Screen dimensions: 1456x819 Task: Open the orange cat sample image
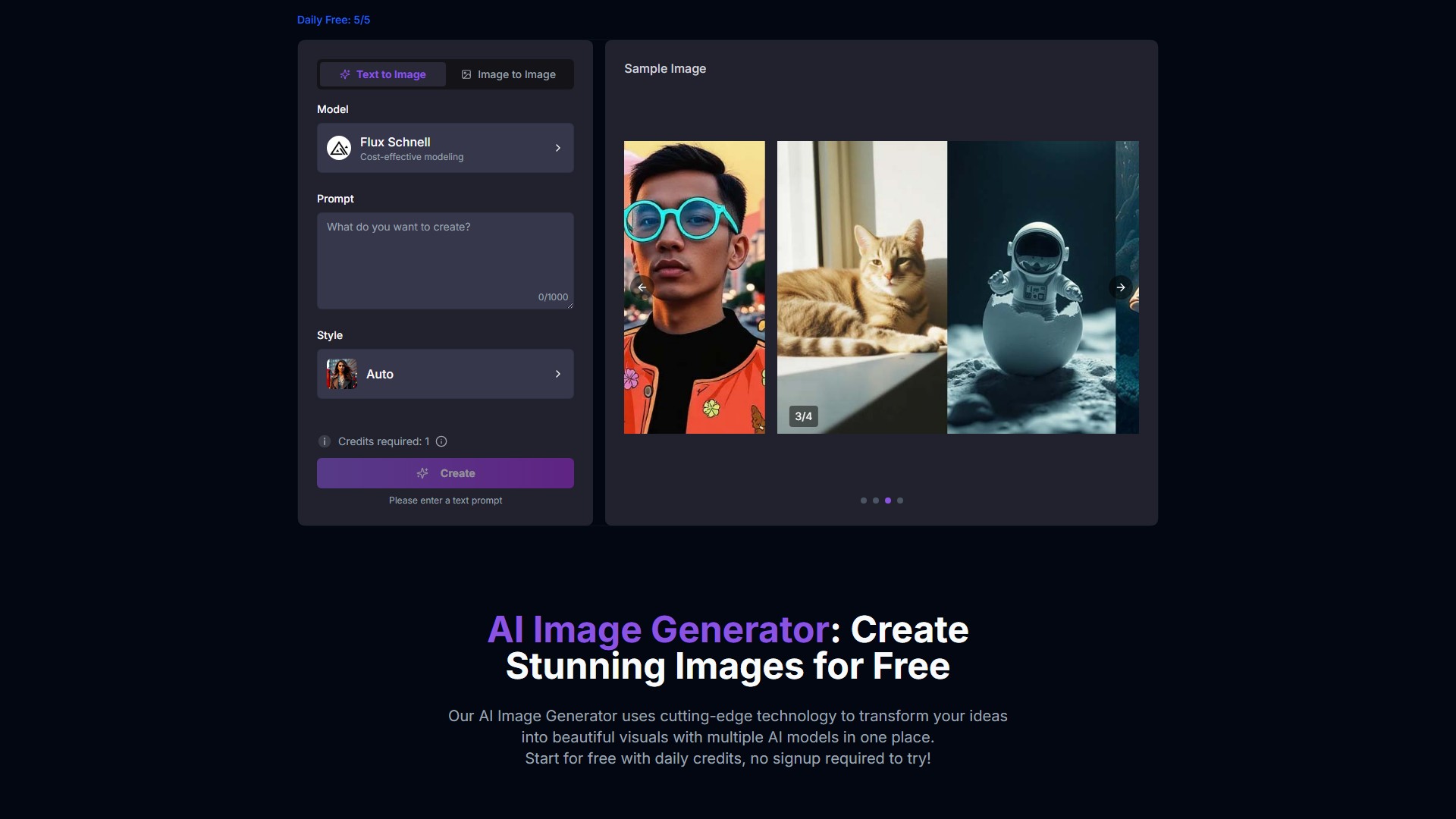[x=862, y=287]
